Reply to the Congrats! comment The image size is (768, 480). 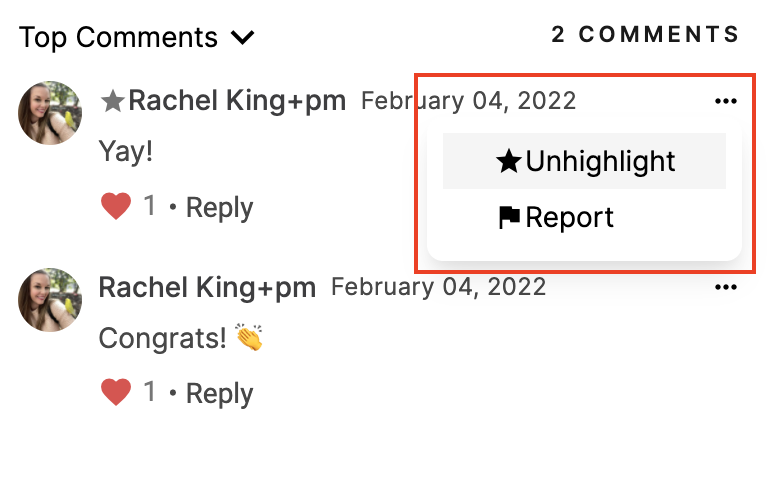click(x=219, y=394)
